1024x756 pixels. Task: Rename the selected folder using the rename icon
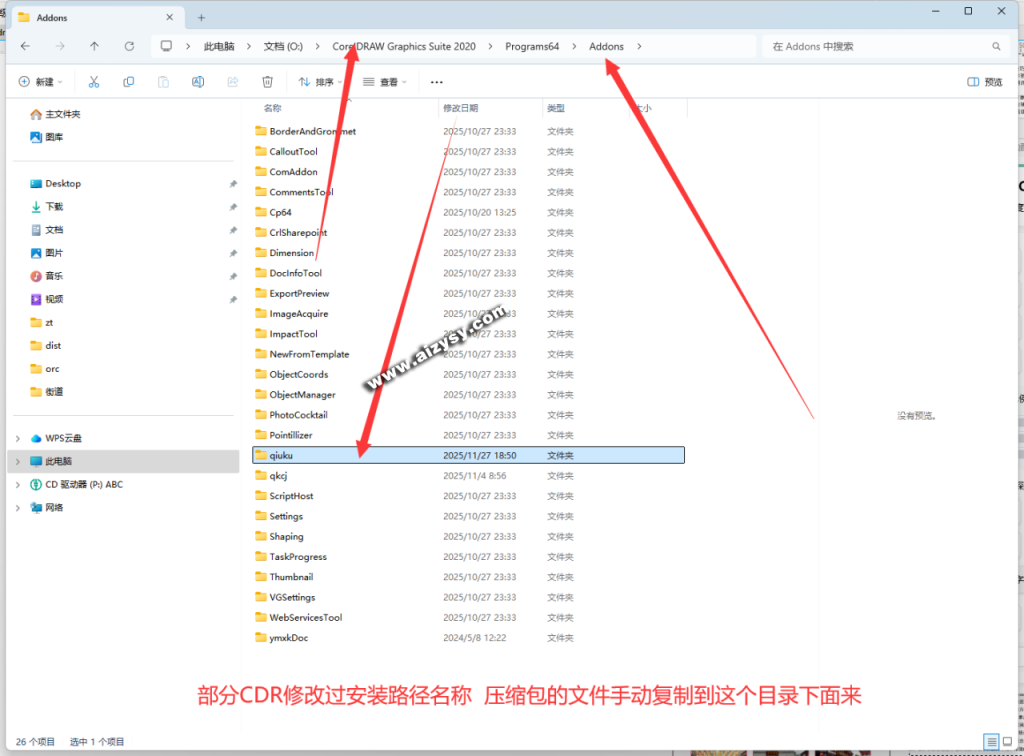pyautogui.click(x=198, y=82)
